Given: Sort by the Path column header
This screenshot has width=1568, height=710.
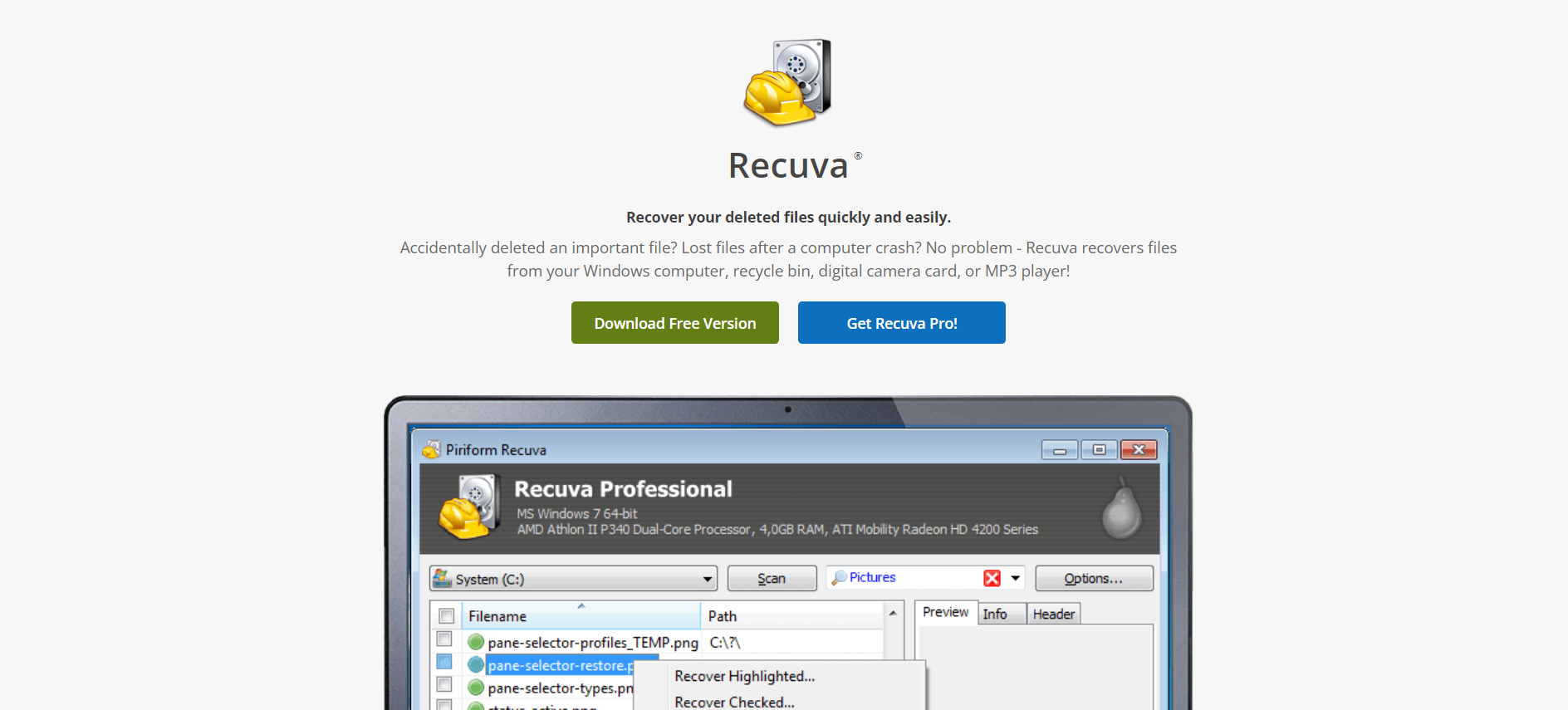Looking at the screenshot, I should pos(792,616).
